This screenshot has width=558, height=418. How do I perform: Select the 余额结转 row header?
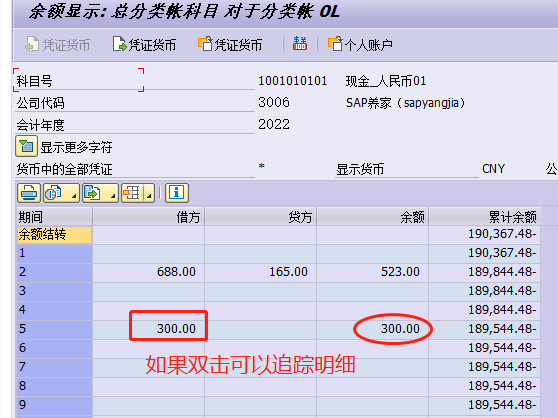54,235
